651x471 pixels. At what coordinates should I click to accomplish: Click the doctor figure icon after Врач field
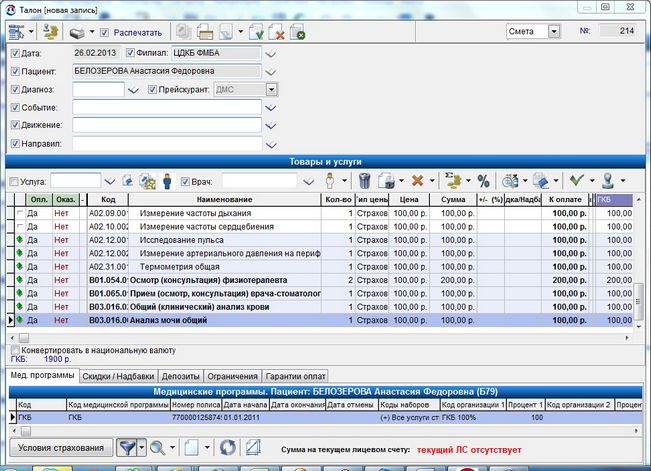(x=330, y=181)
